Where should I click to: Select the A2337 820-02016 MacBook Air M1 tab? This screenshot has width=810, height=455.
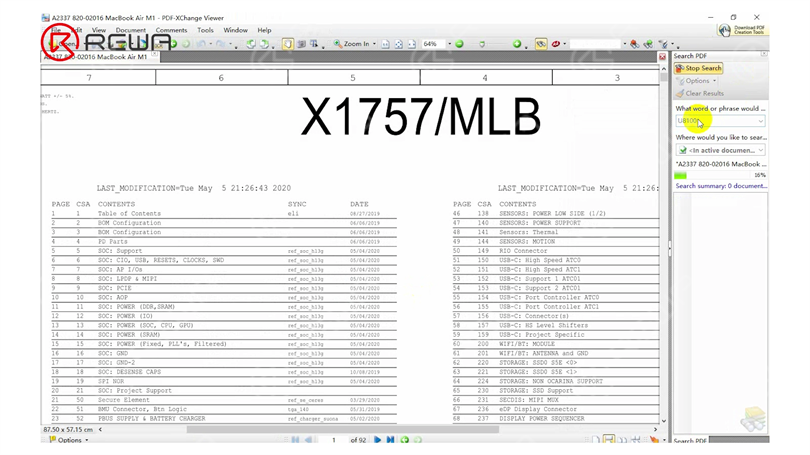98,57
